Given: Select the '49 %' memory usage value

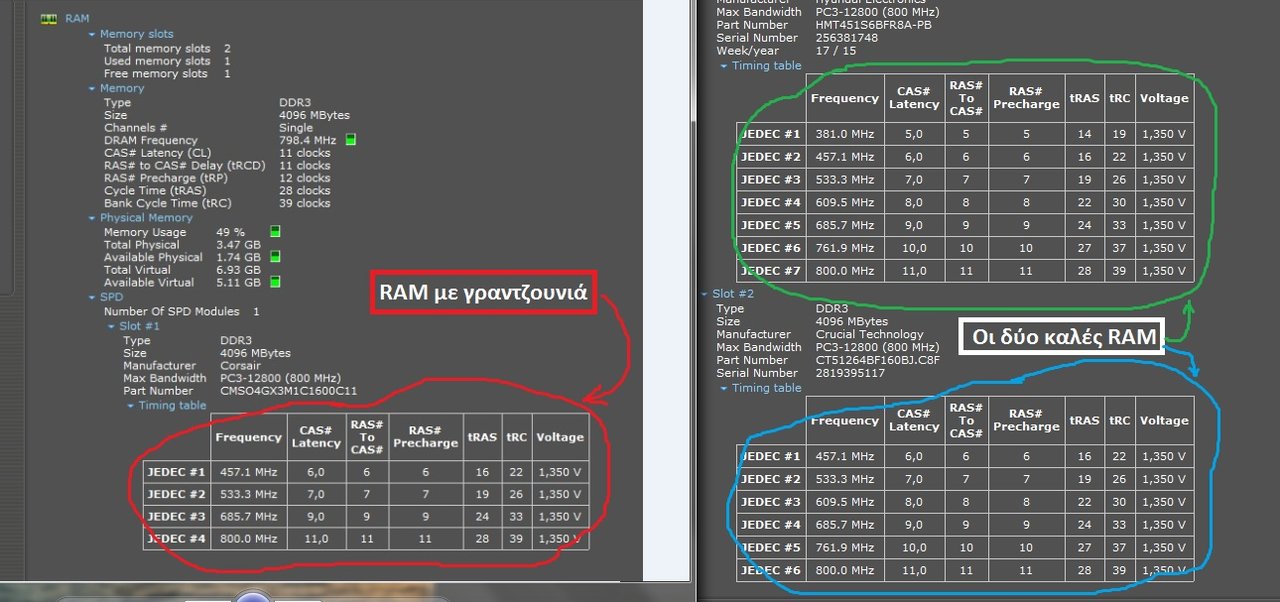Looking at the screenshot, I should click(x=230, y=232).
